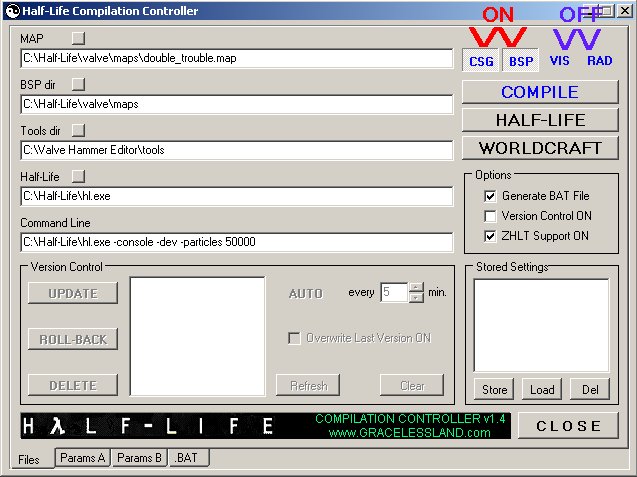Launch game with HALF-LIFE button
The image size is (637, 477).
click(x=540, y=120)
